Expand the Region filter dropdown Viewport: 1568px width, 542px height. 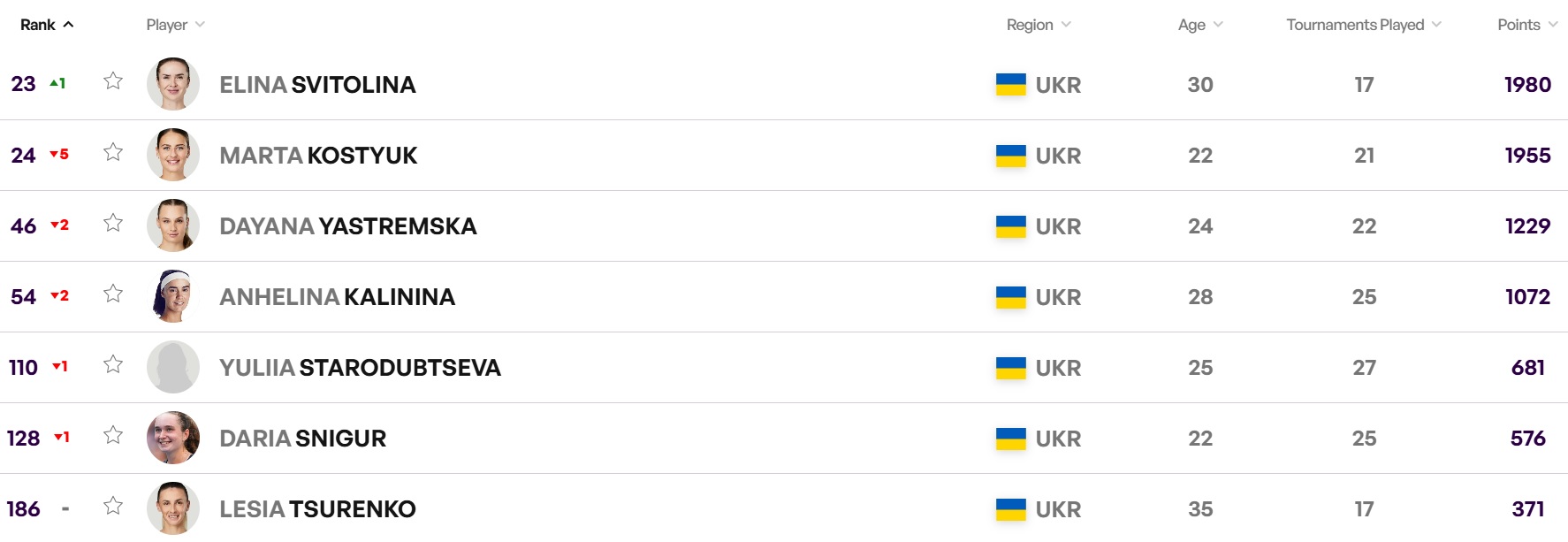(1039, 25)
